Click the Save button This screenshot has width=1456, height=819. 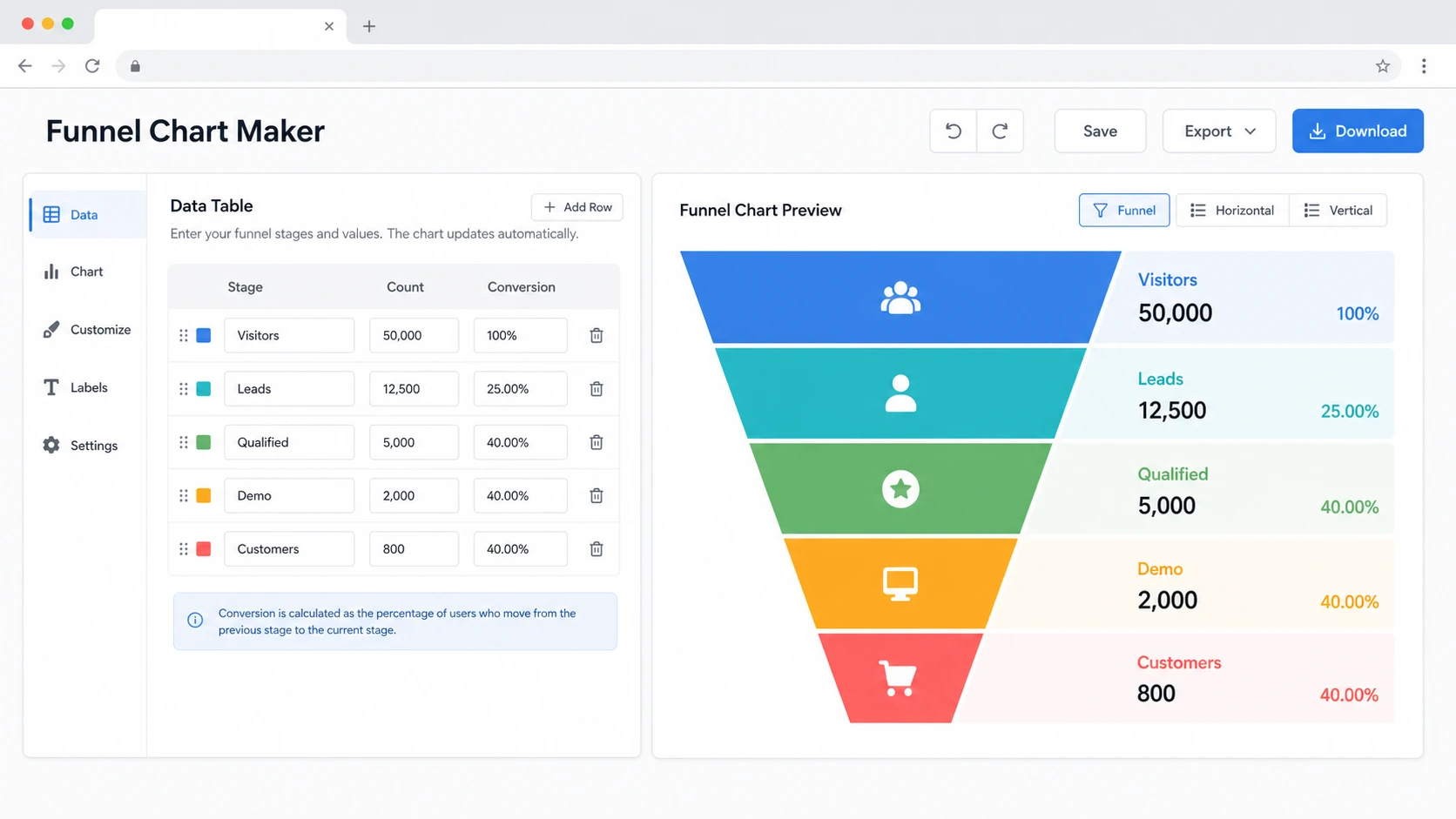1100,131
